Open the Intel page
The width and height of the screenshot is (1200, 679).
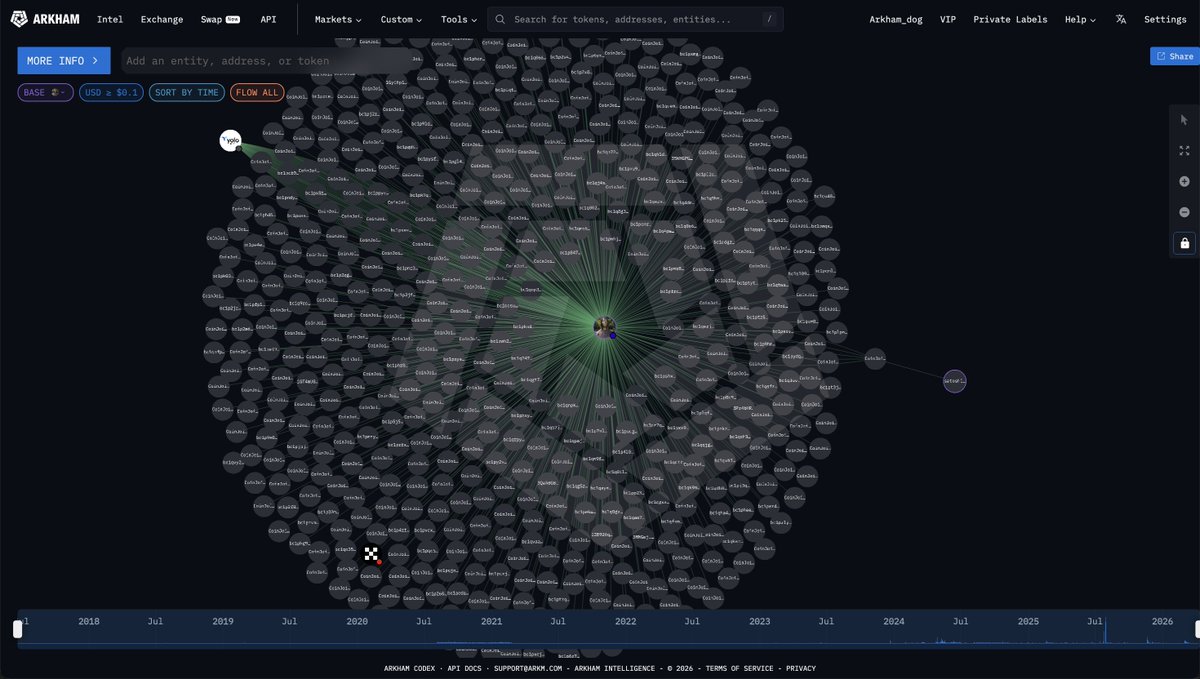pyautogui.click(x=110, y=19)
